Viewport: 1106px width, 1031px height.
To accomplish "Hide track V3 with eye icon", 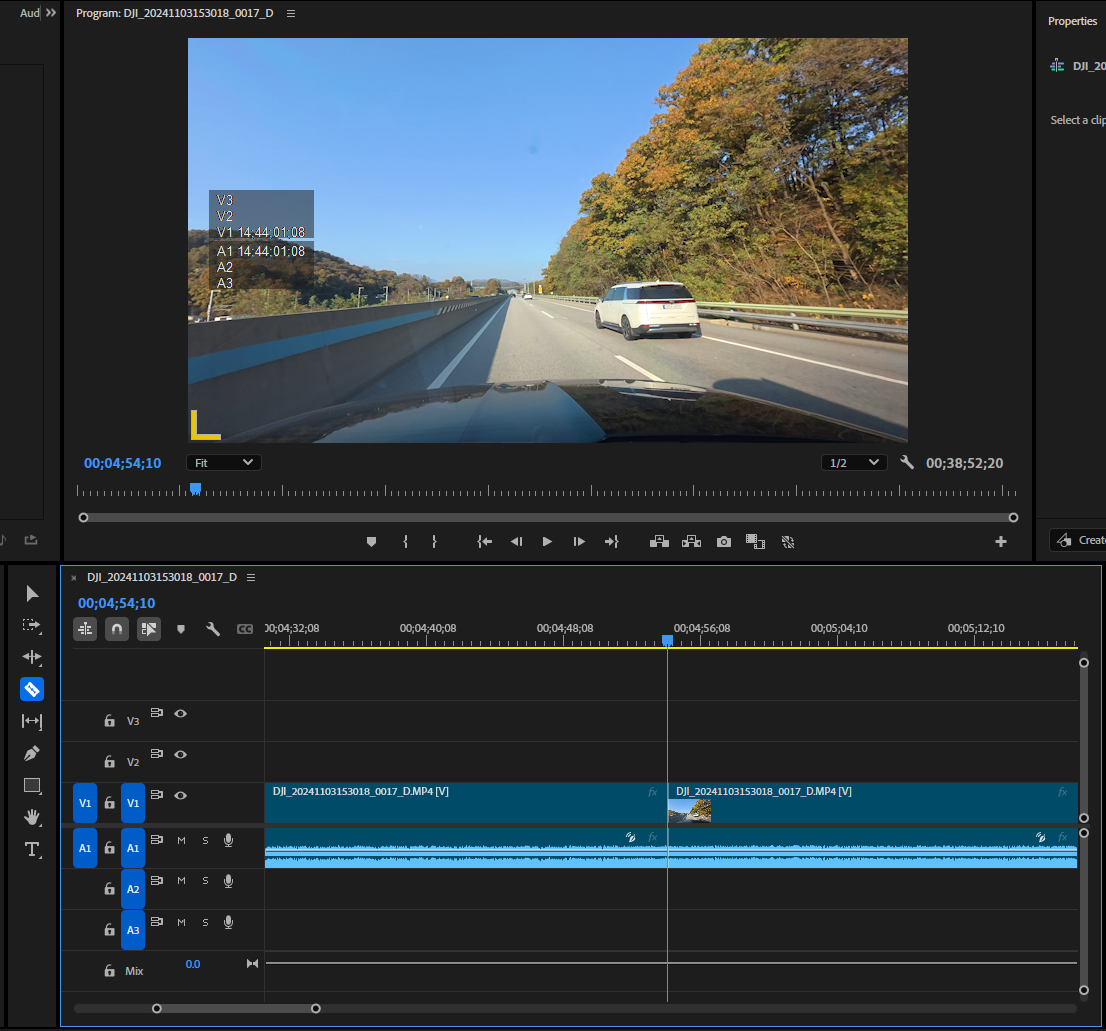I will pyautogui.click(x=181, y=714).
